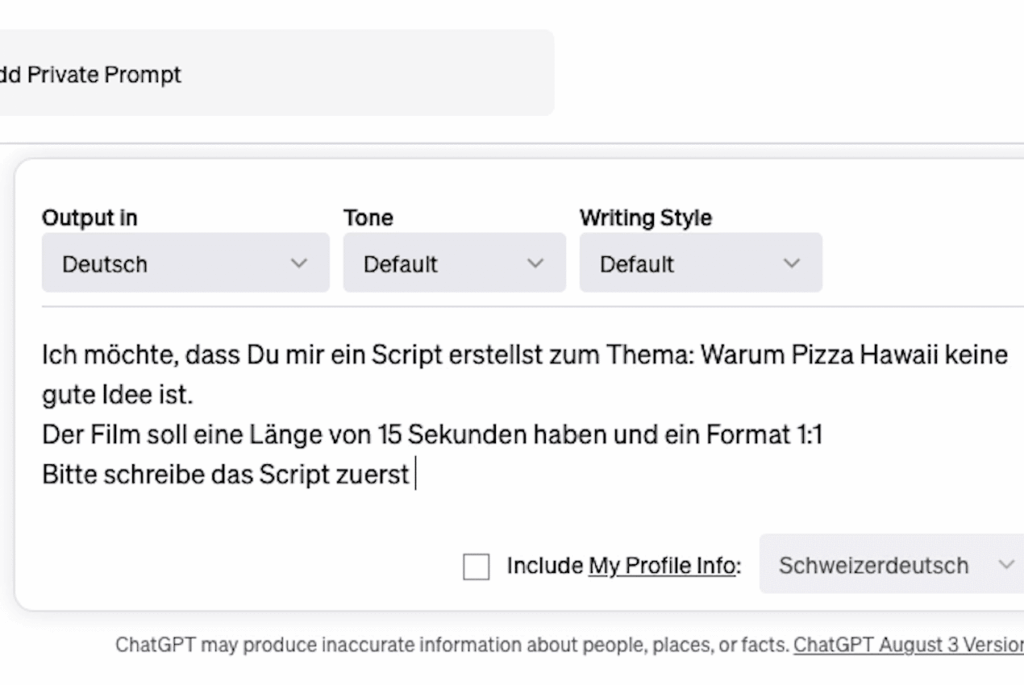Open the My Profile Info link
Screen dimensions: 1024x685
[x=662, y=566]
